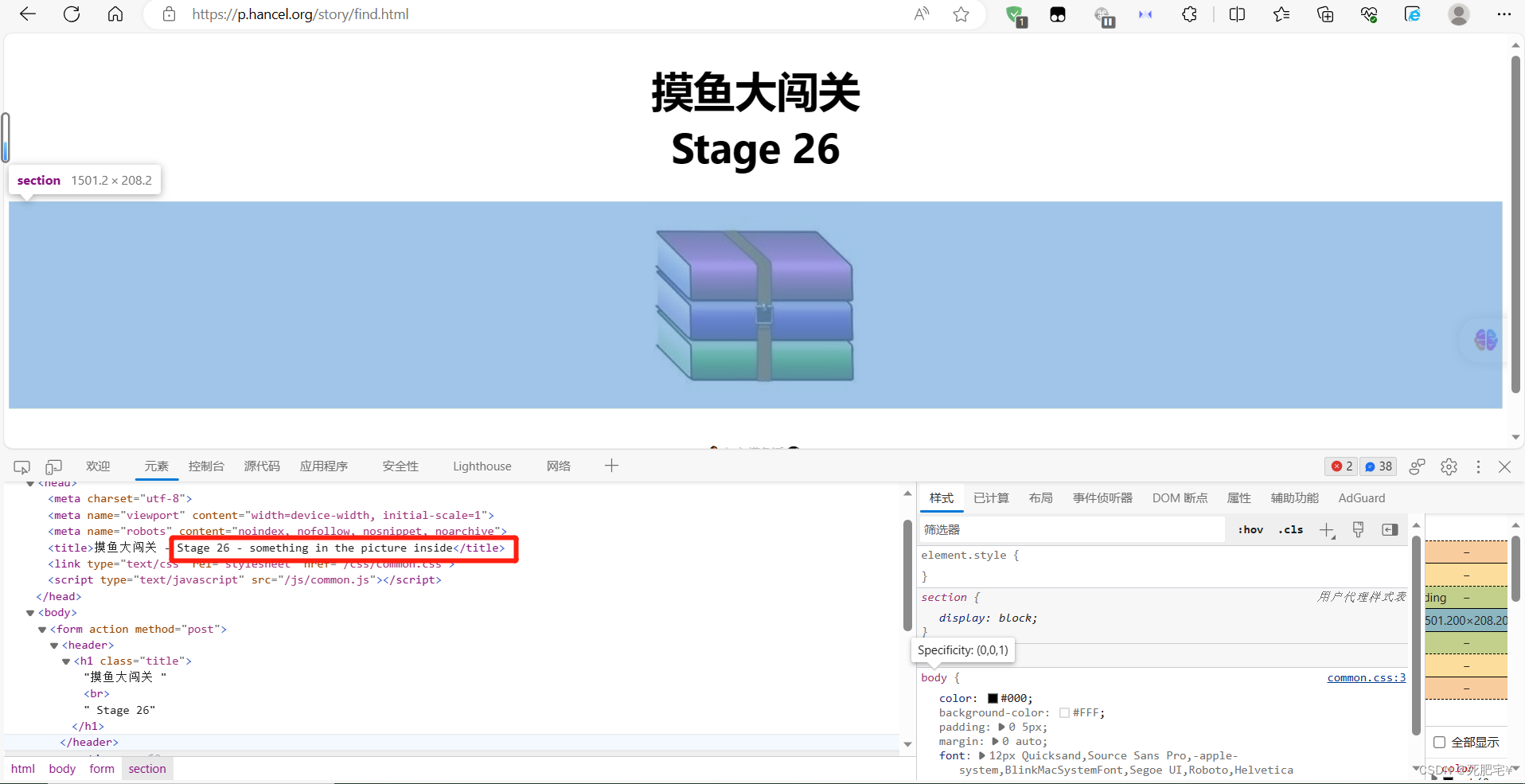Expand the padding shorthand value

[x=1001, y=727]
